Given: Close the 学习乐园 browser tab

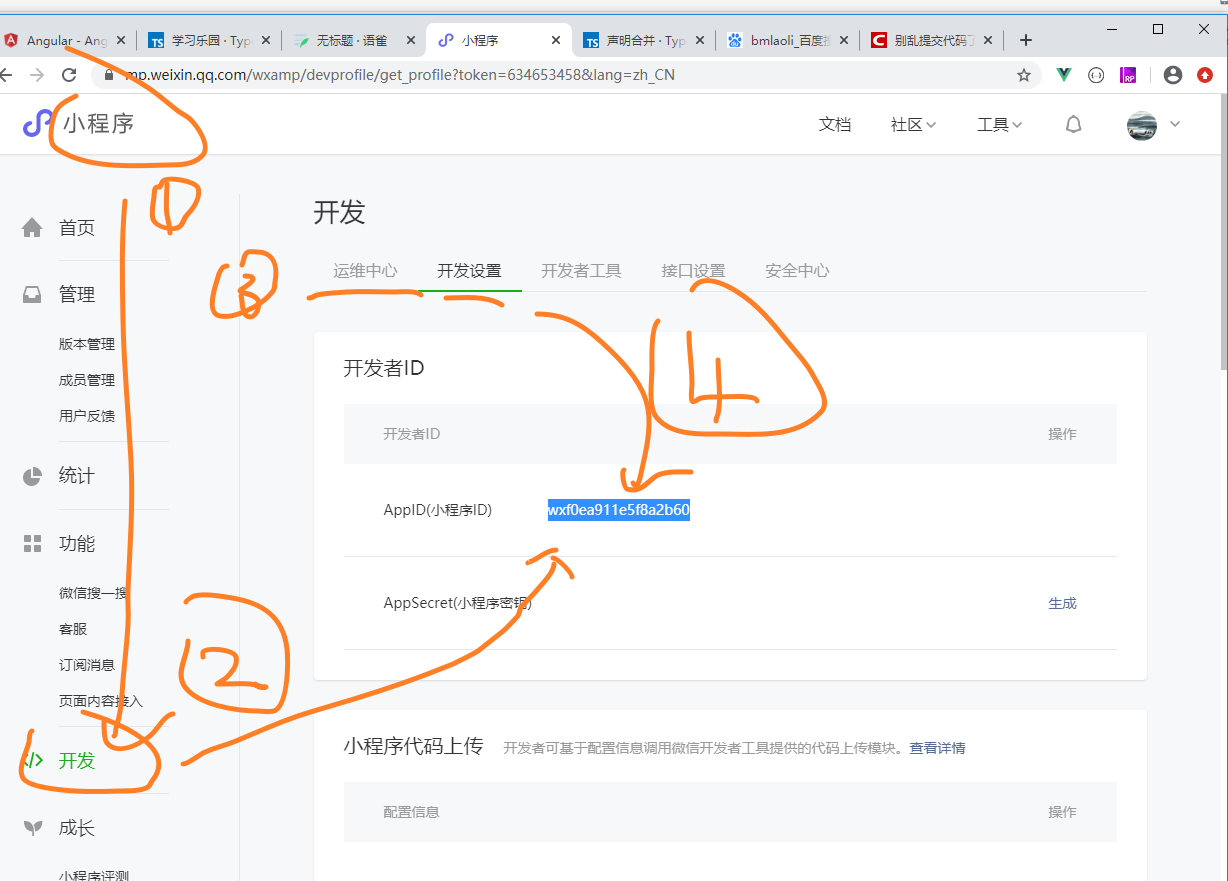Looking at the screenshot, I should (x=265, y=40).
